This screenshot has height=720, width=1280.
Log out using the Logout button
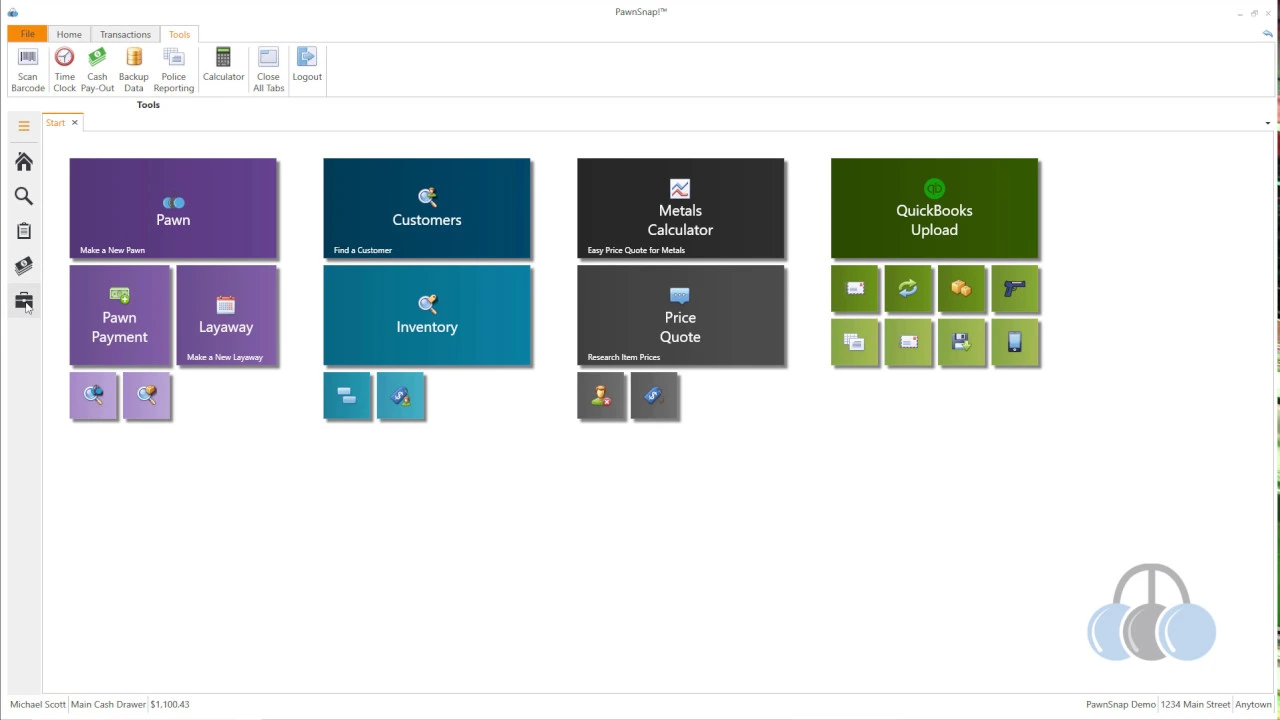pyautogui.click(x=307, y=65)
